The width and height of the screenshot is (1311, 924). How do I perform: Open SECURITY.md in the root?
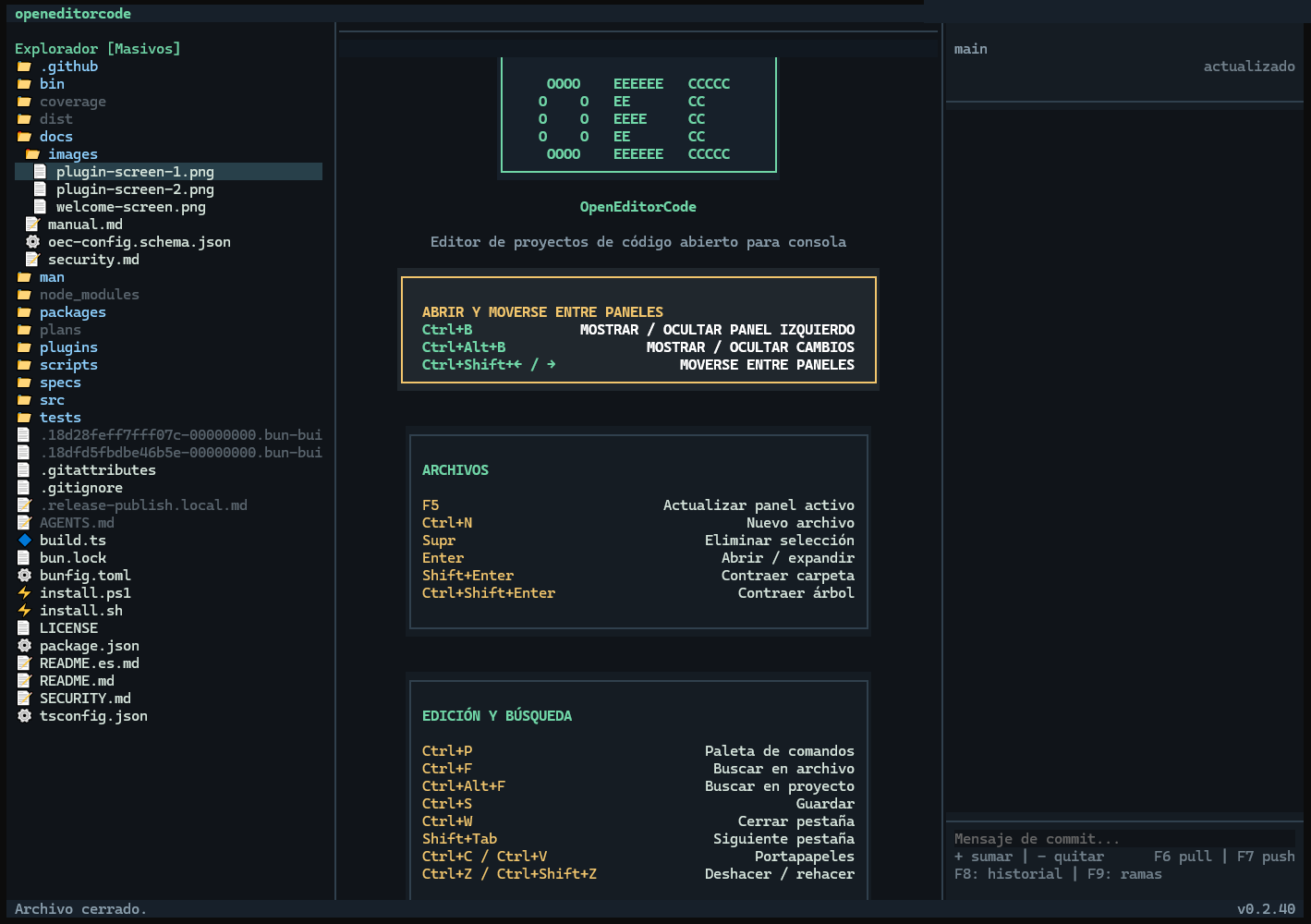[x=85, y=699]
